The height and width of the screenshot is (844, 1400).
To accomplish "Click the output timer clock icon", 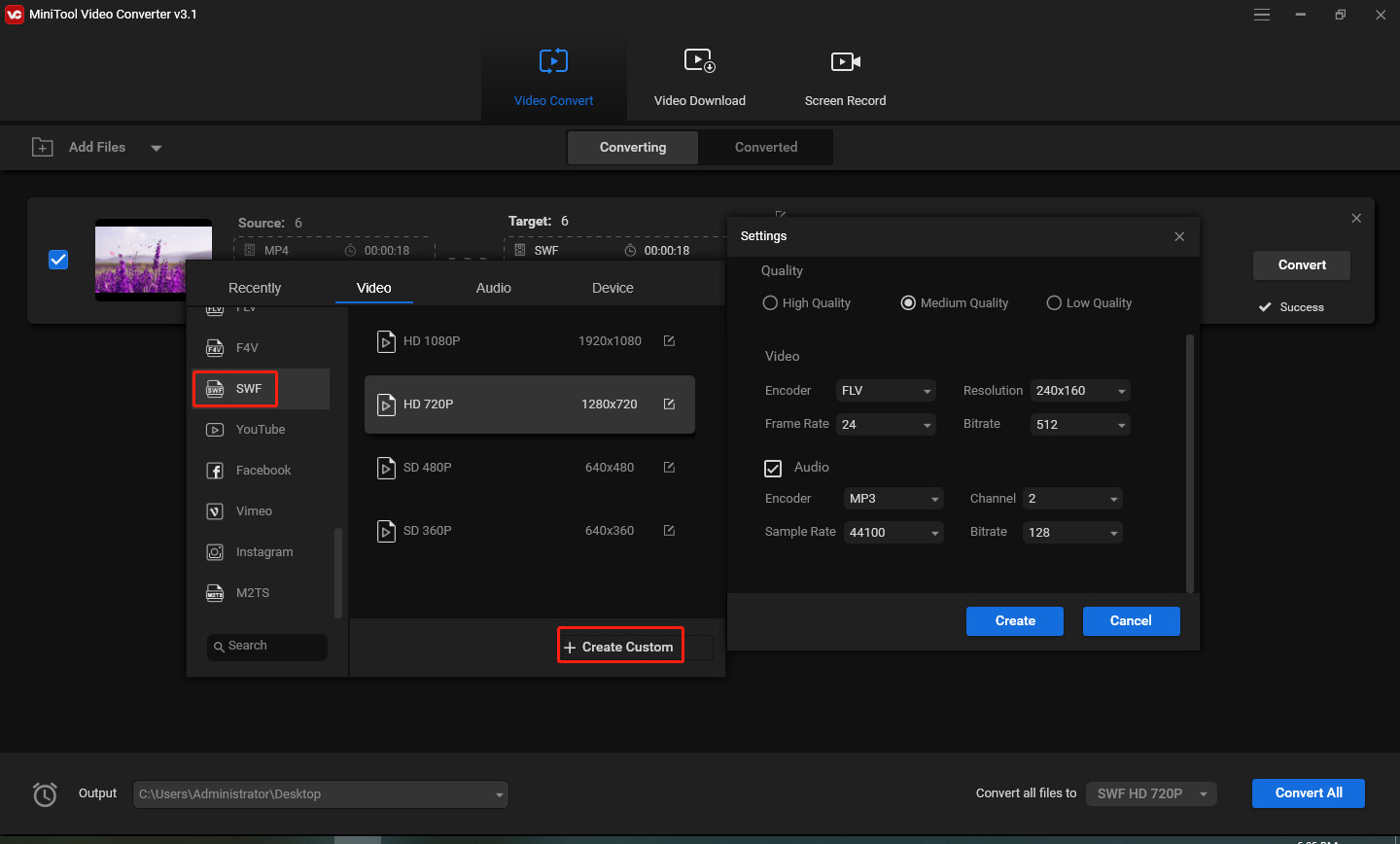I will tap(45, 794).
